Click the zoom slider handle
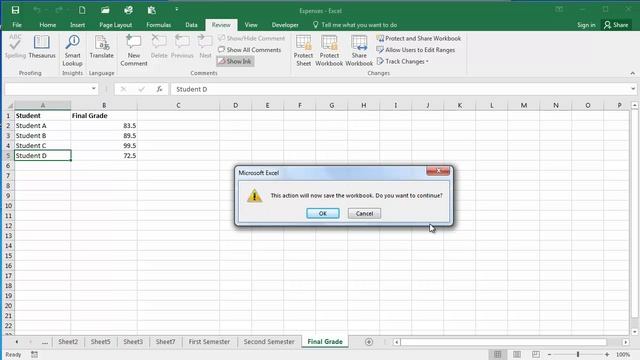640x360 pixels. (x=578, y=354)
